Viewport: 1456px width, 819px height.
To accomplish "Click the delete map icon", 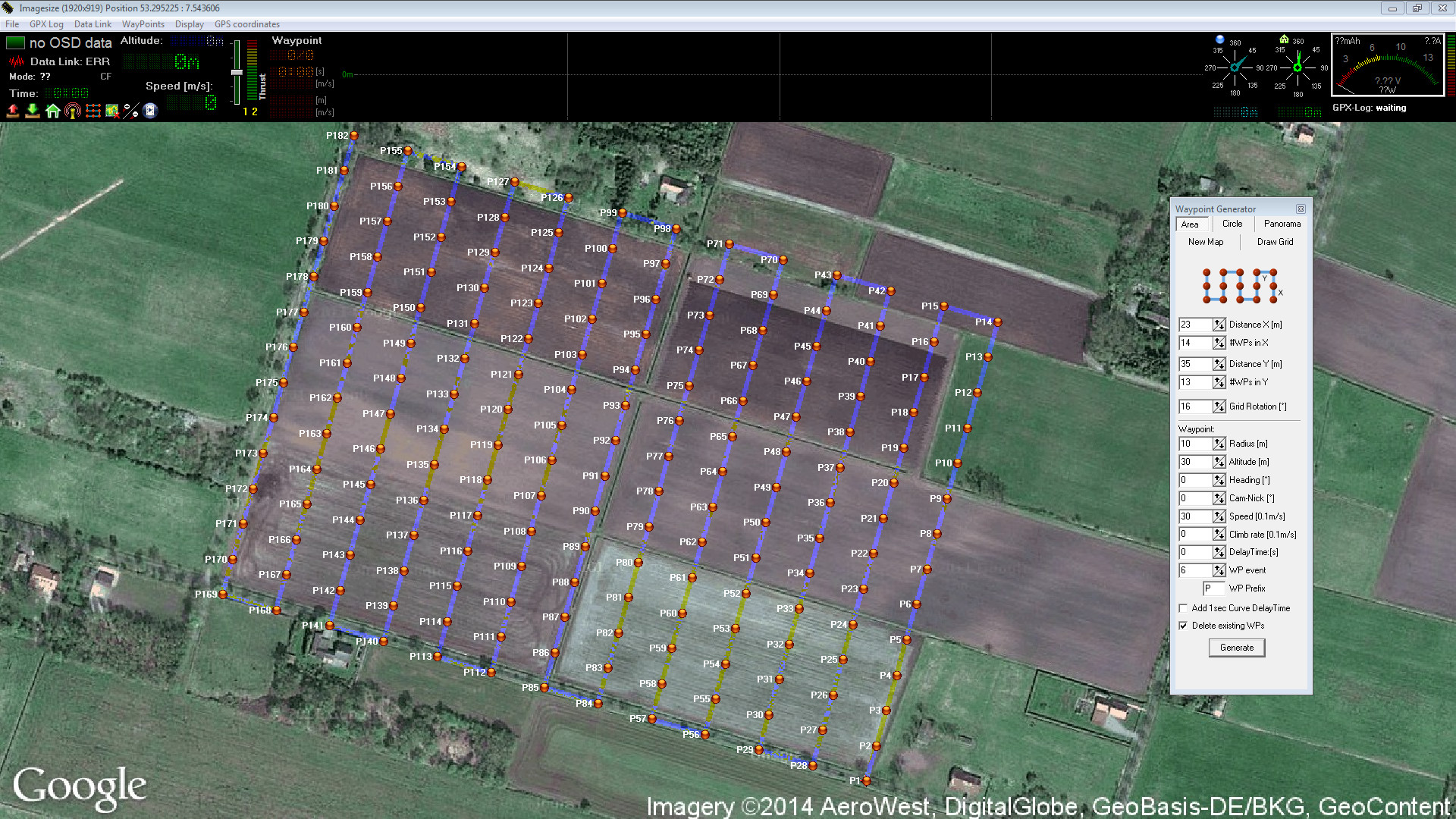I will [x=112, y=111].
